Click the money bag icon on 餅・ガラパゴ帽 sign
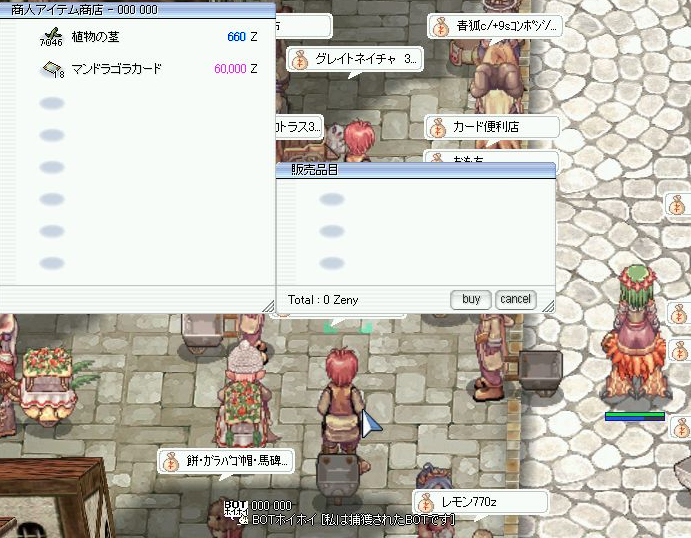Viewport: 691px width, 538px height. [x=171, y=462]
